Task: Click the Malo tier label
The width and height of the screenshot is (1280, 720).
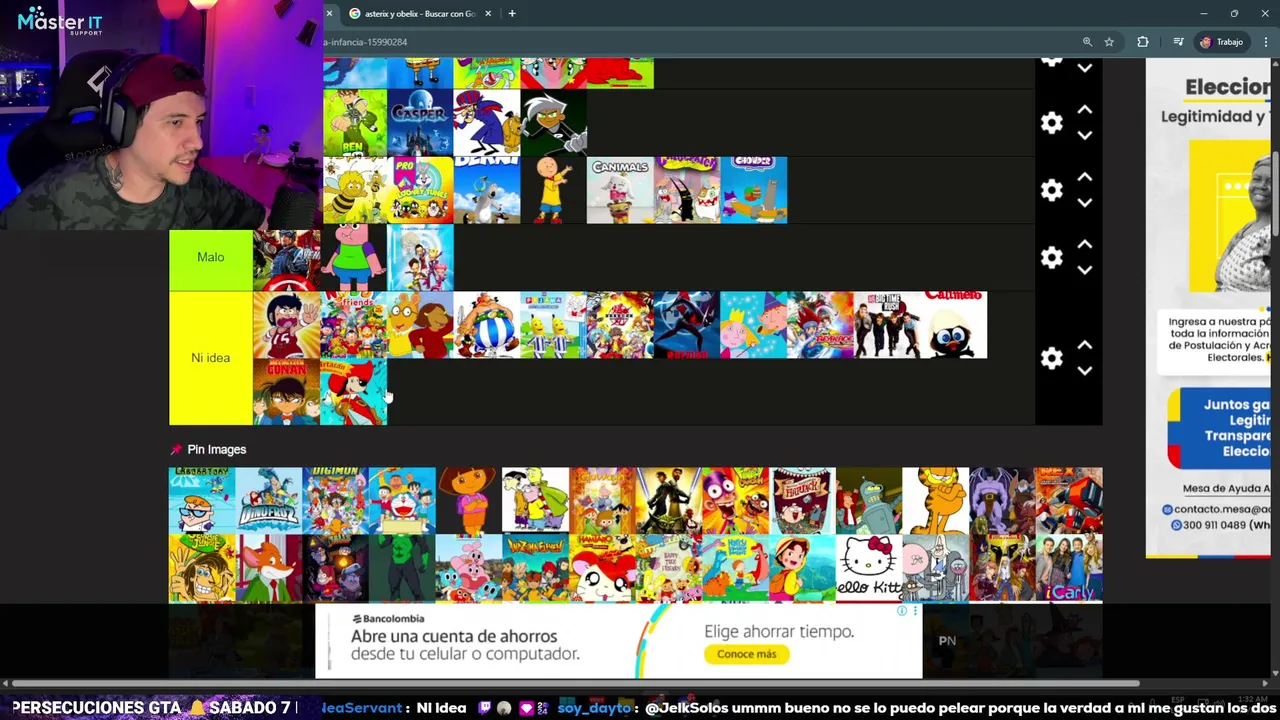Action: tap(211, 258)
